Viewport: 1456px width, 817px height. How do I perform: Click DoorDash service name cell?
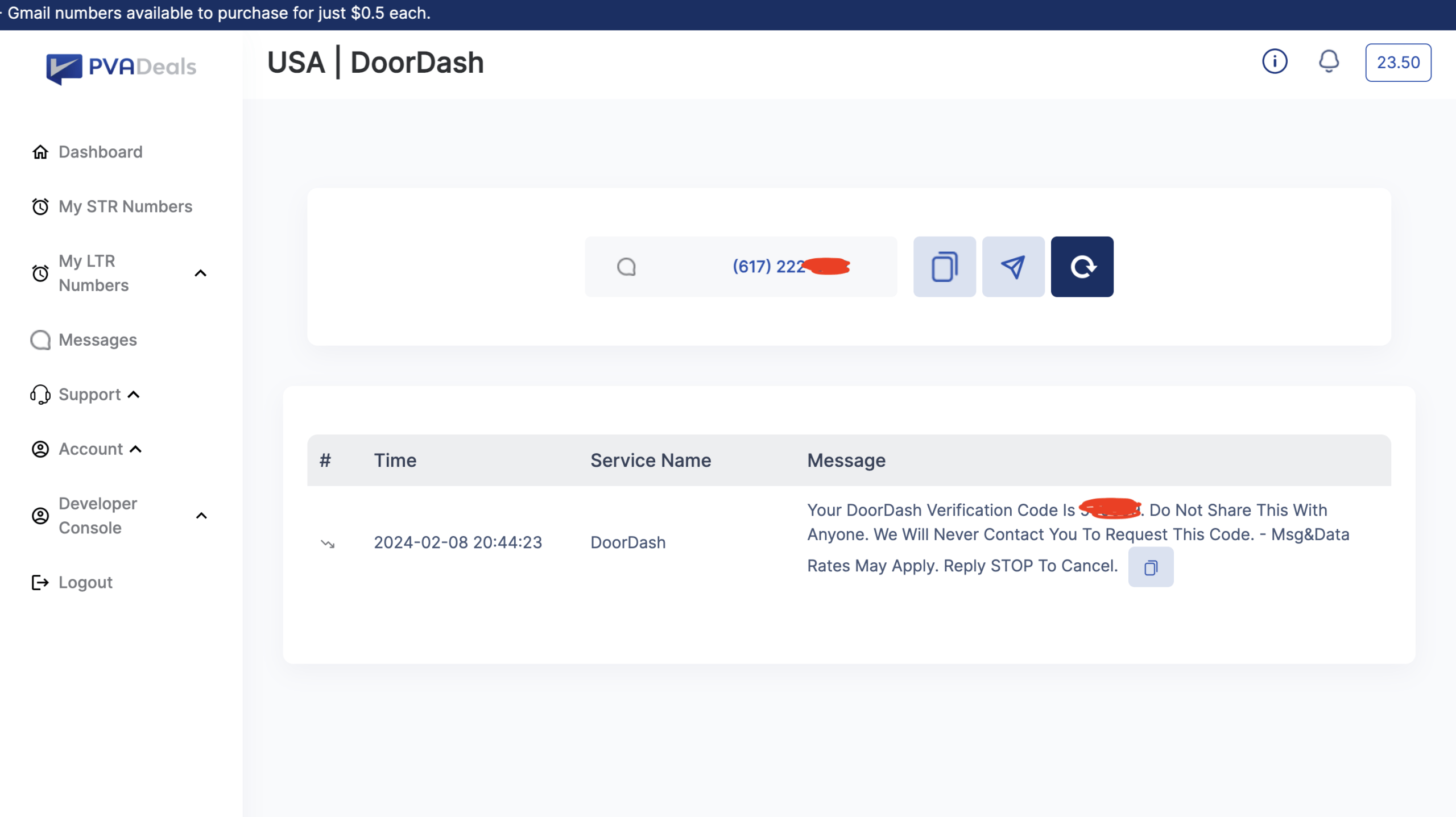628,542
